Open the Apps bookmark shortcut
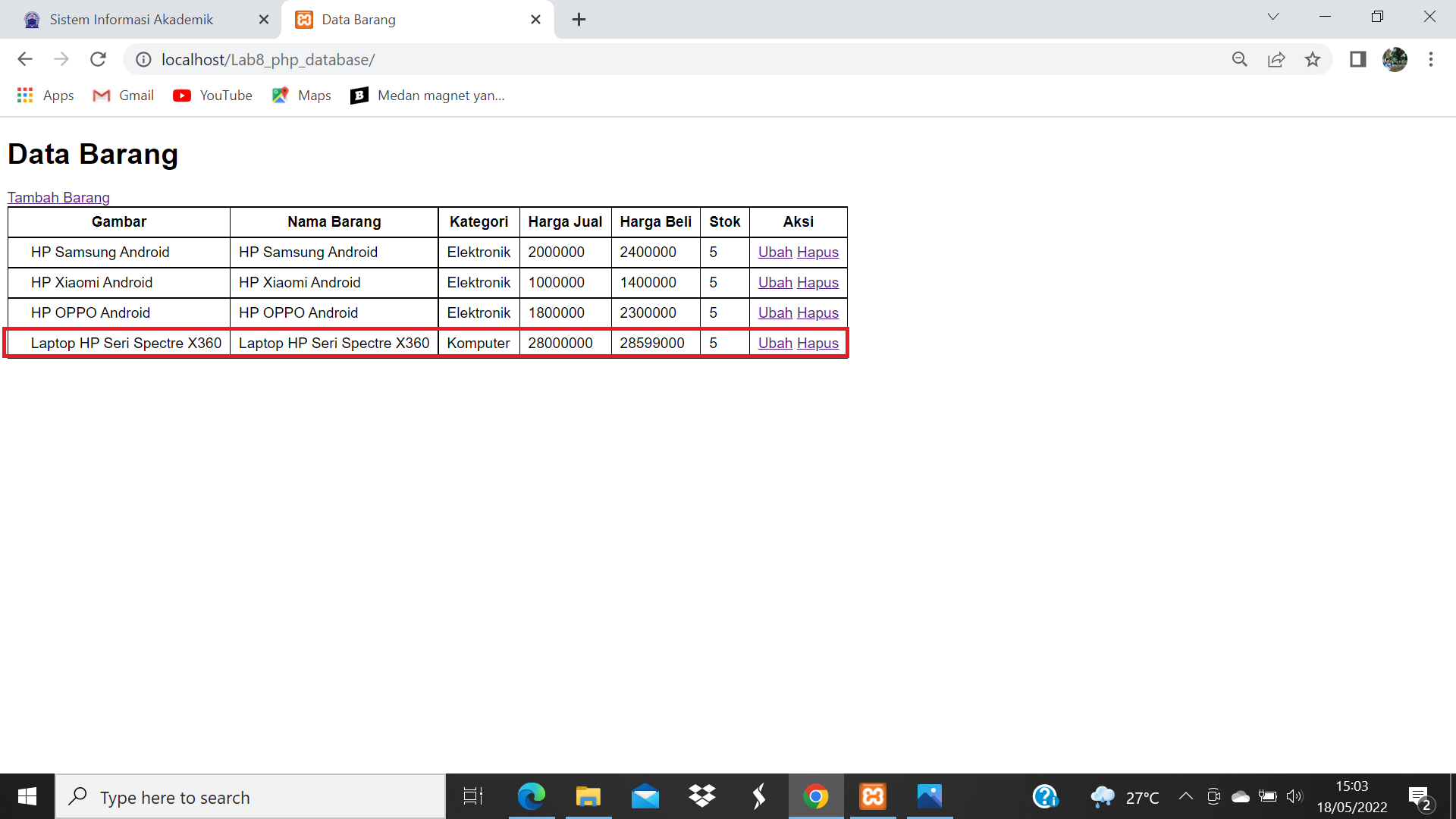 click(45, 96)
